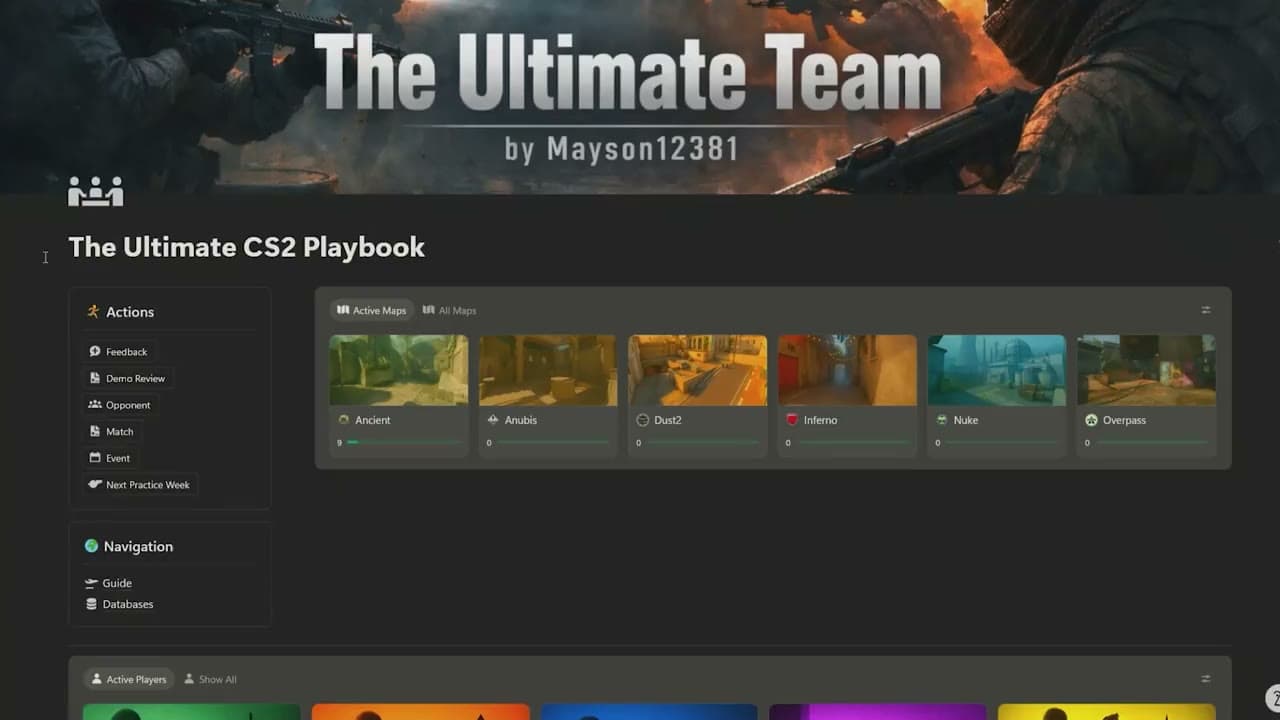Select the Active Players tab
The image size is (1280, 720).
point(129,679)
